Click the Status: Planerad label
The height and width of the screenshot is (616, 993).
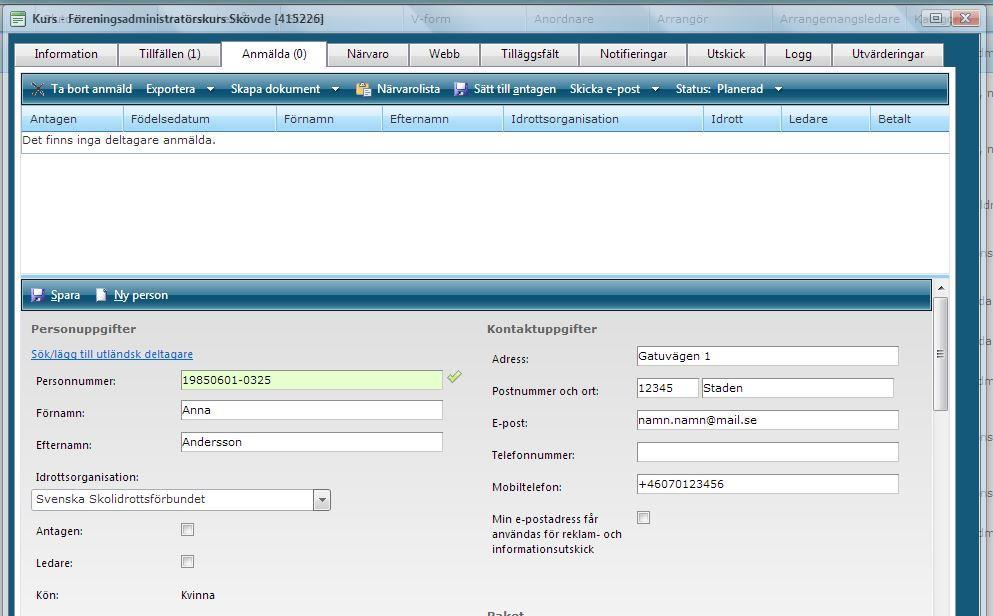[x=719, y=89]
